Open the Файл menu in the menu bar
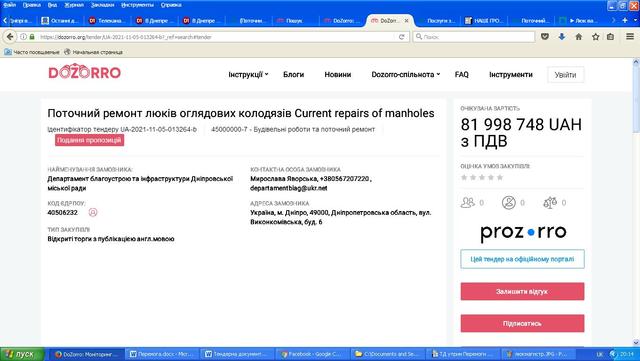This screenshot has height=361, width=640. tap(9, 5)
